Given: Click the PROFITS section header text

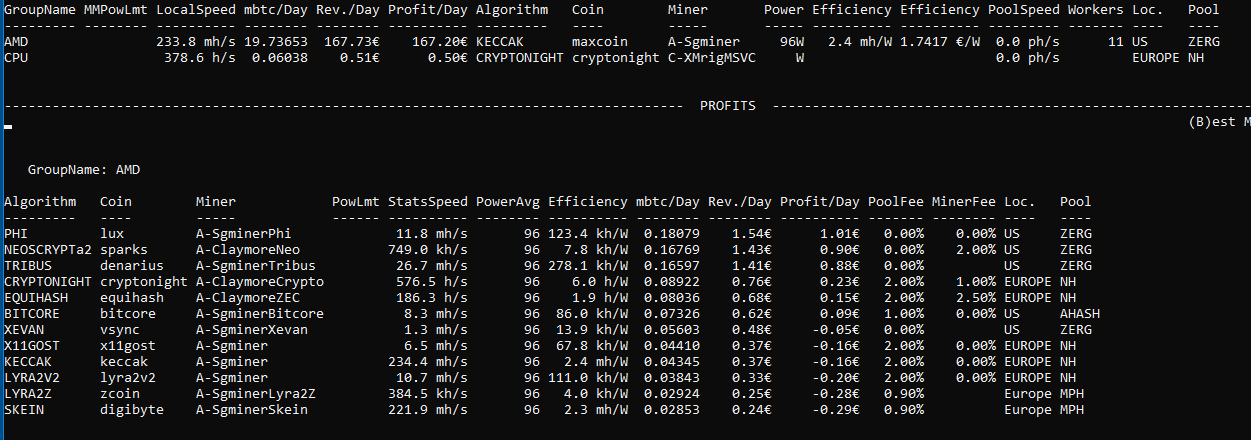Looking at the screenshot, I should point(727,106).
